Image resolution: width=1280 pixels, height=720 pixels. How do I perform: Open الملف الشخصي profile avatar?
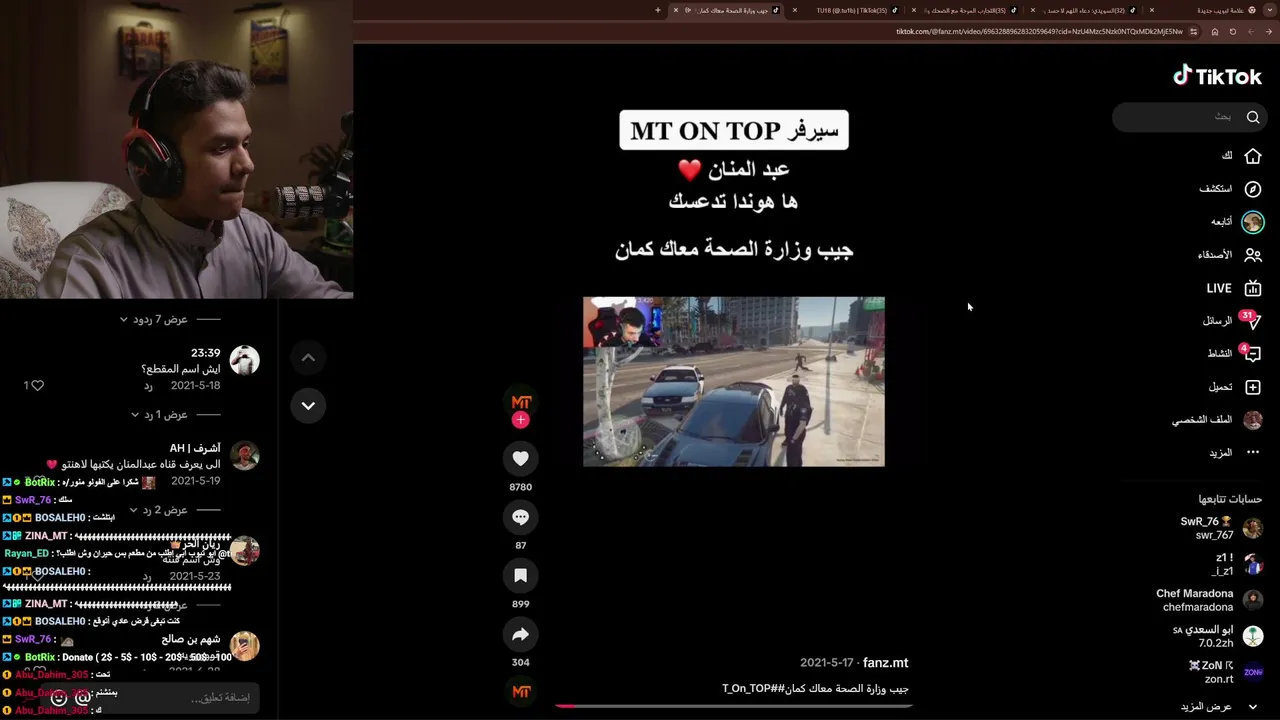click(1253, 420)
